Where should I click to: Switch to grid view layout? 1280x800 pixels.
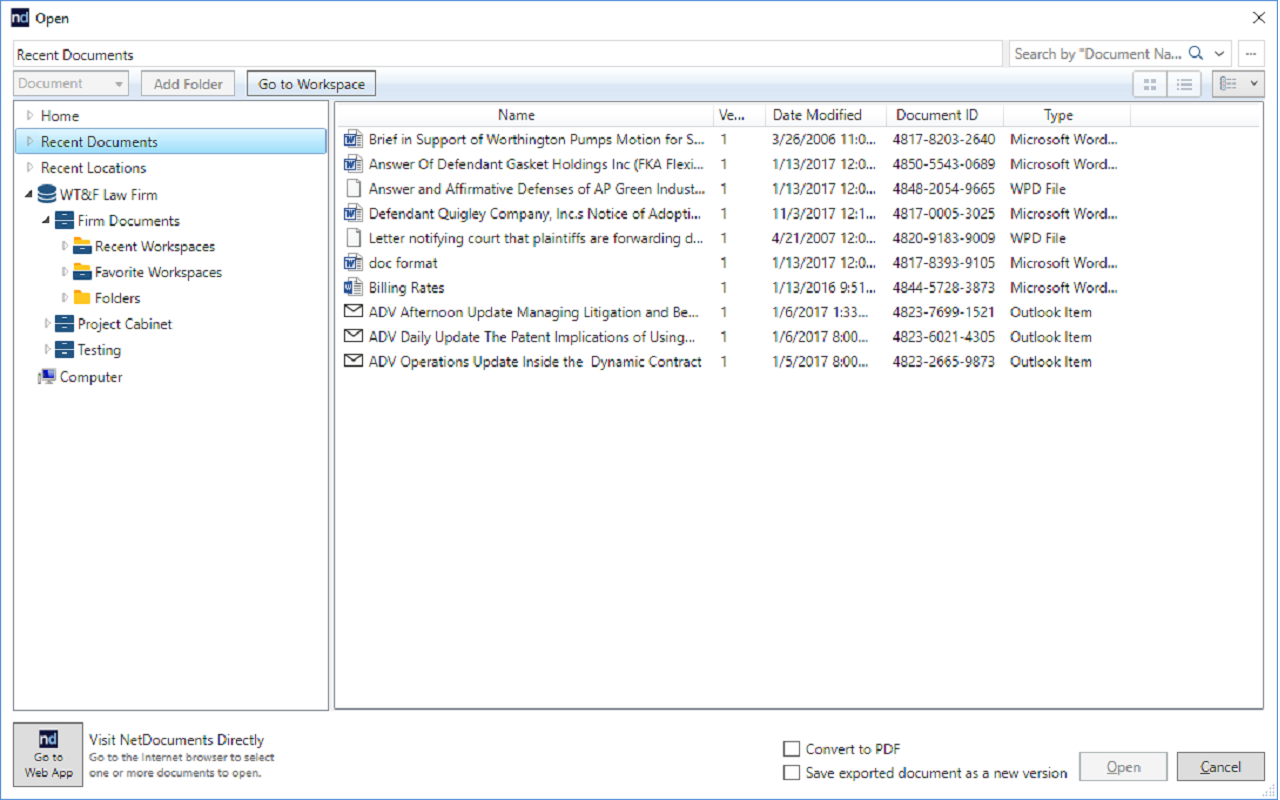[x=1148, y=83]
